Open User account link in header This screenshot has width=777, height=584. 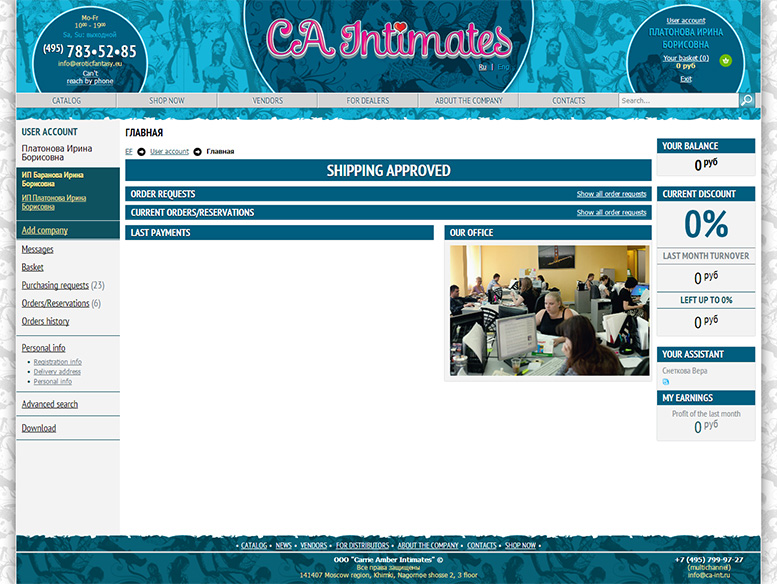click(x=686, y=21)
